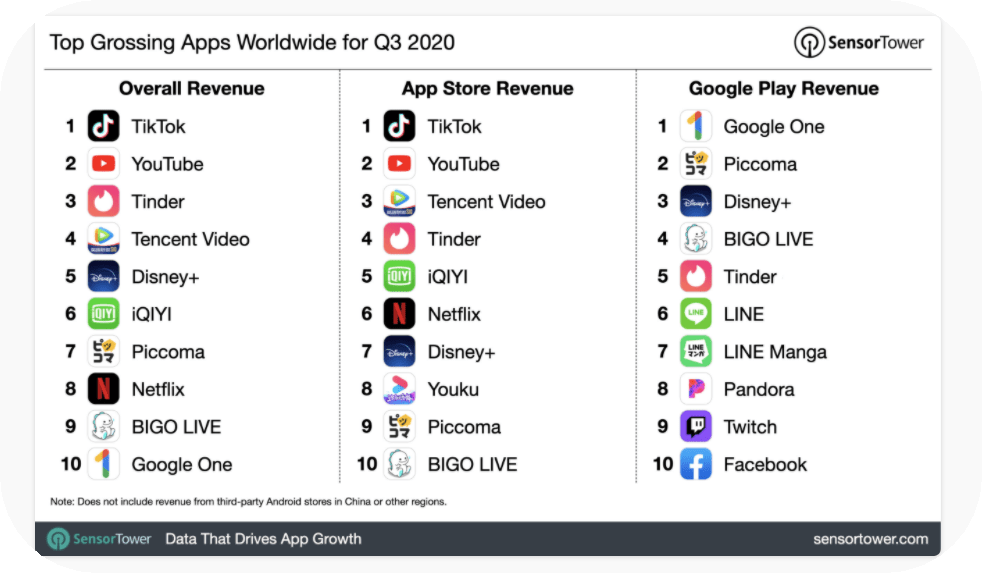The width and height of the screenshot is (983, 574).
Task: Click the App Store Revenue column heading
Action: (488, 88)
